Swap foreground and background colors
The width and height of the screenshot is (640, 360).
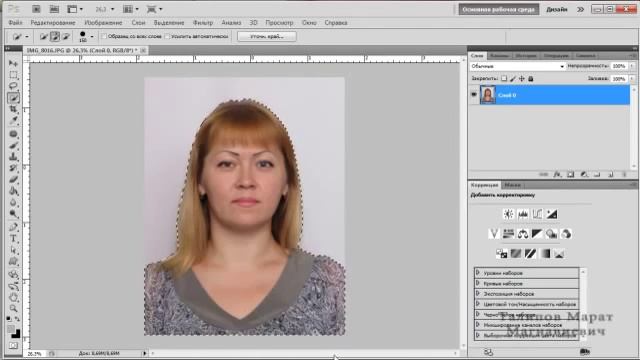17,319
